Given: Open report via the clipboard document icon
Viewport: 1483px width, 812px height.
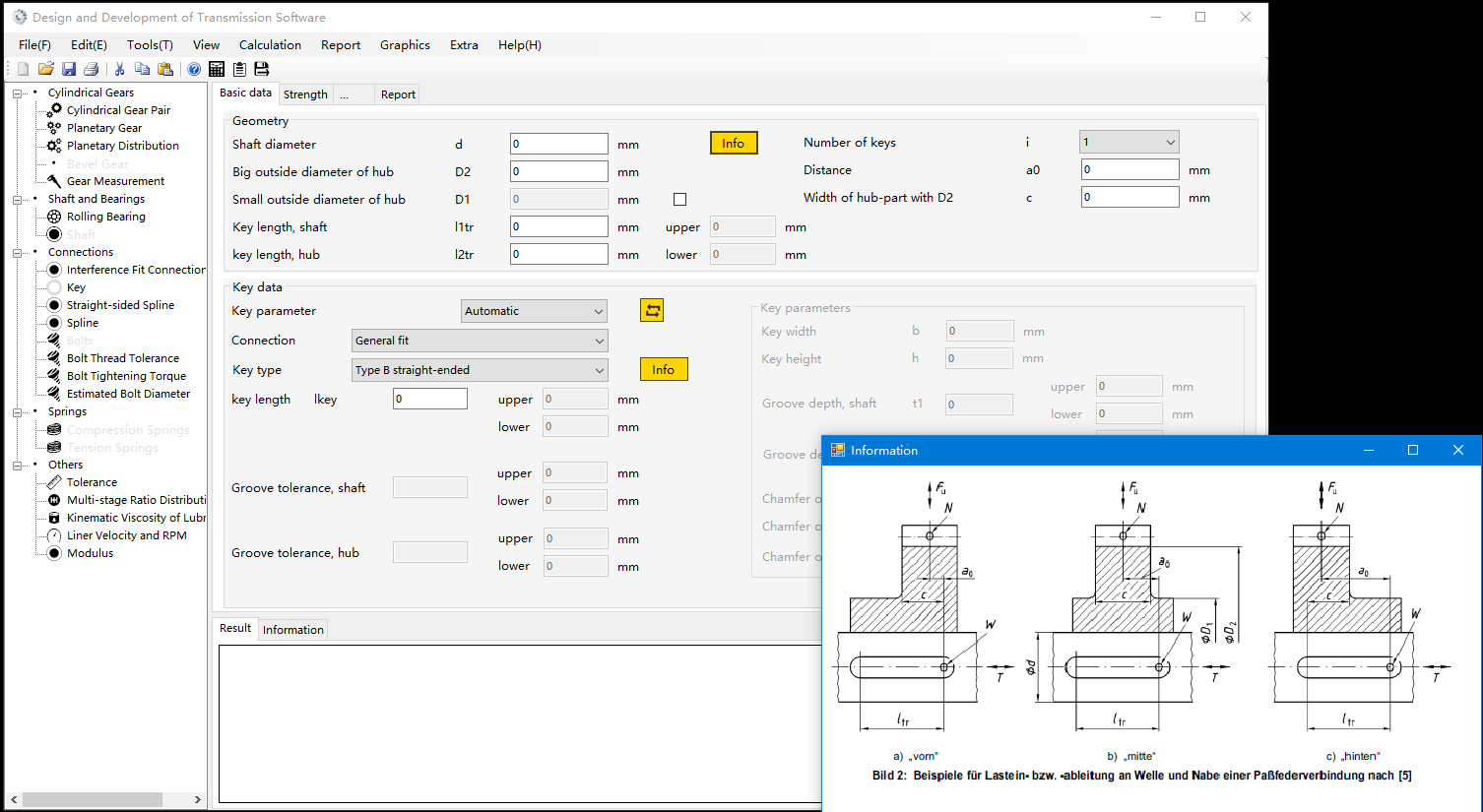Looking at the screenshot, I should (239, 69).
